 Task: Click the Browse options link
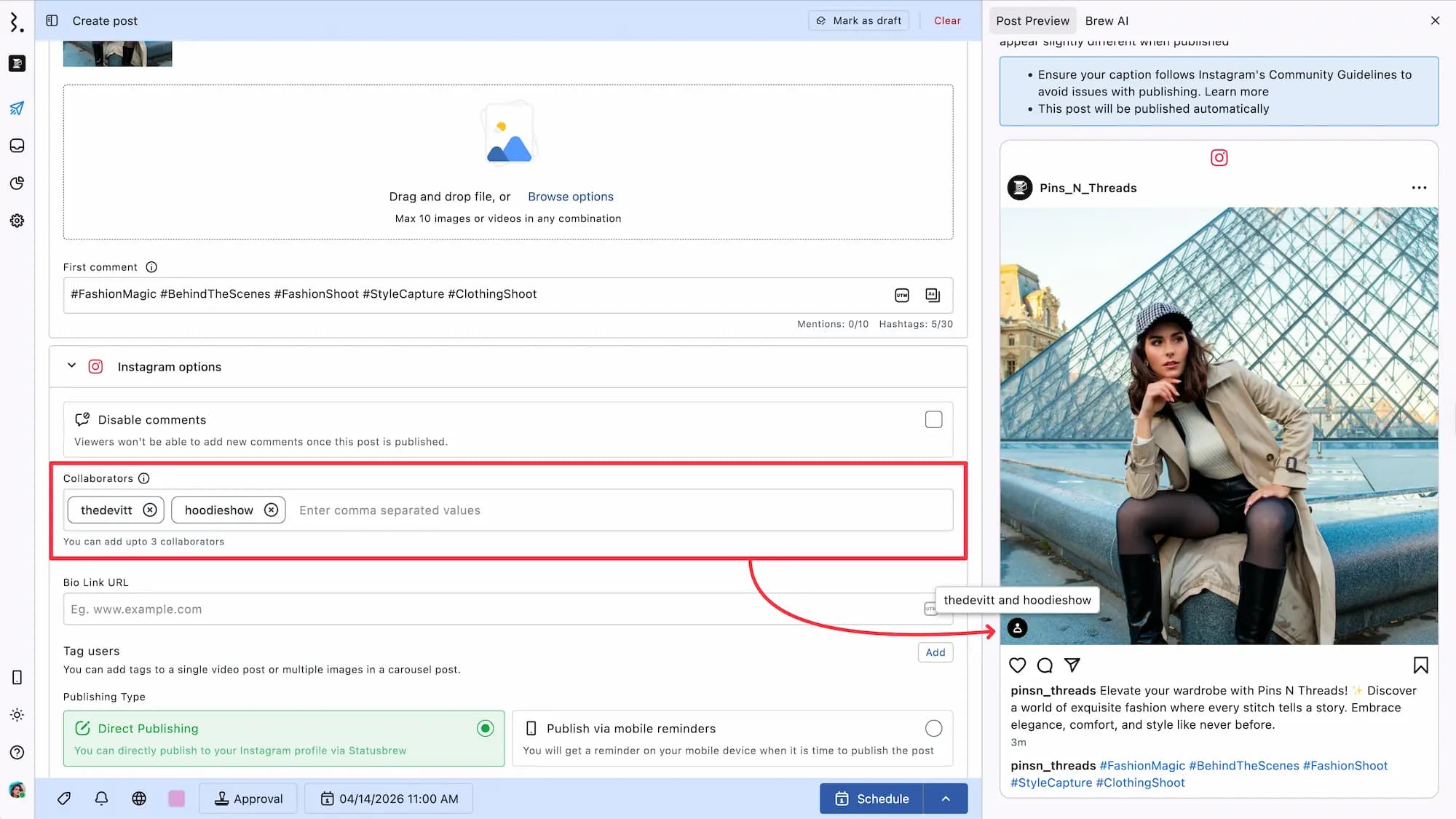[570, 197]
